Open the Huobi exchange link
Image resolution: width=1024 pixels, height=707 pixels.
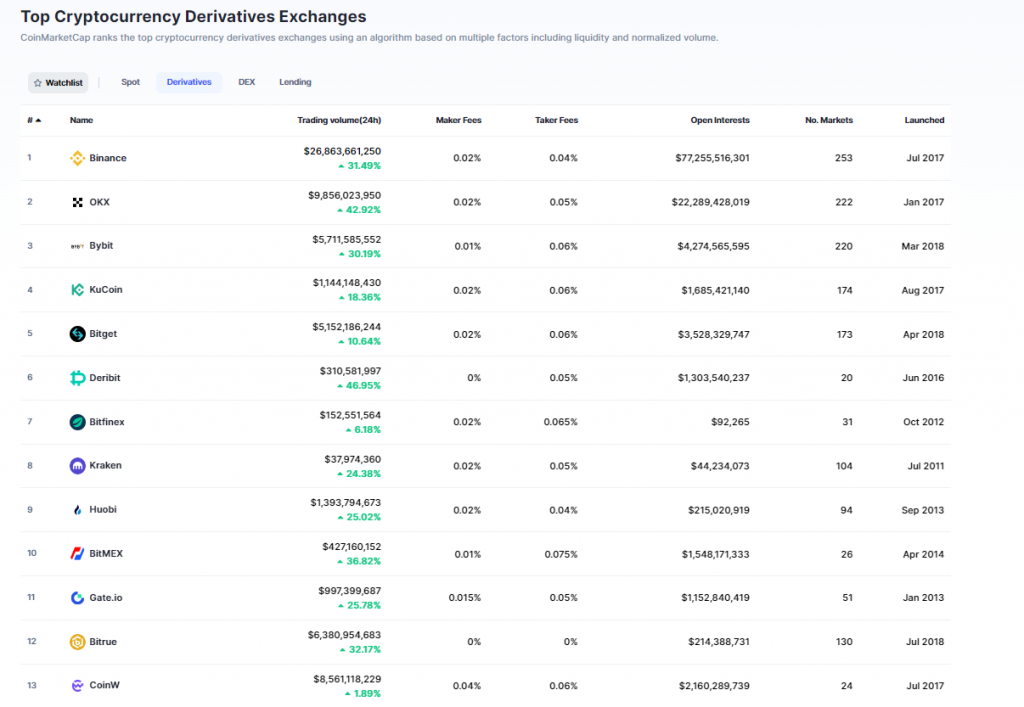pos(103,509)
